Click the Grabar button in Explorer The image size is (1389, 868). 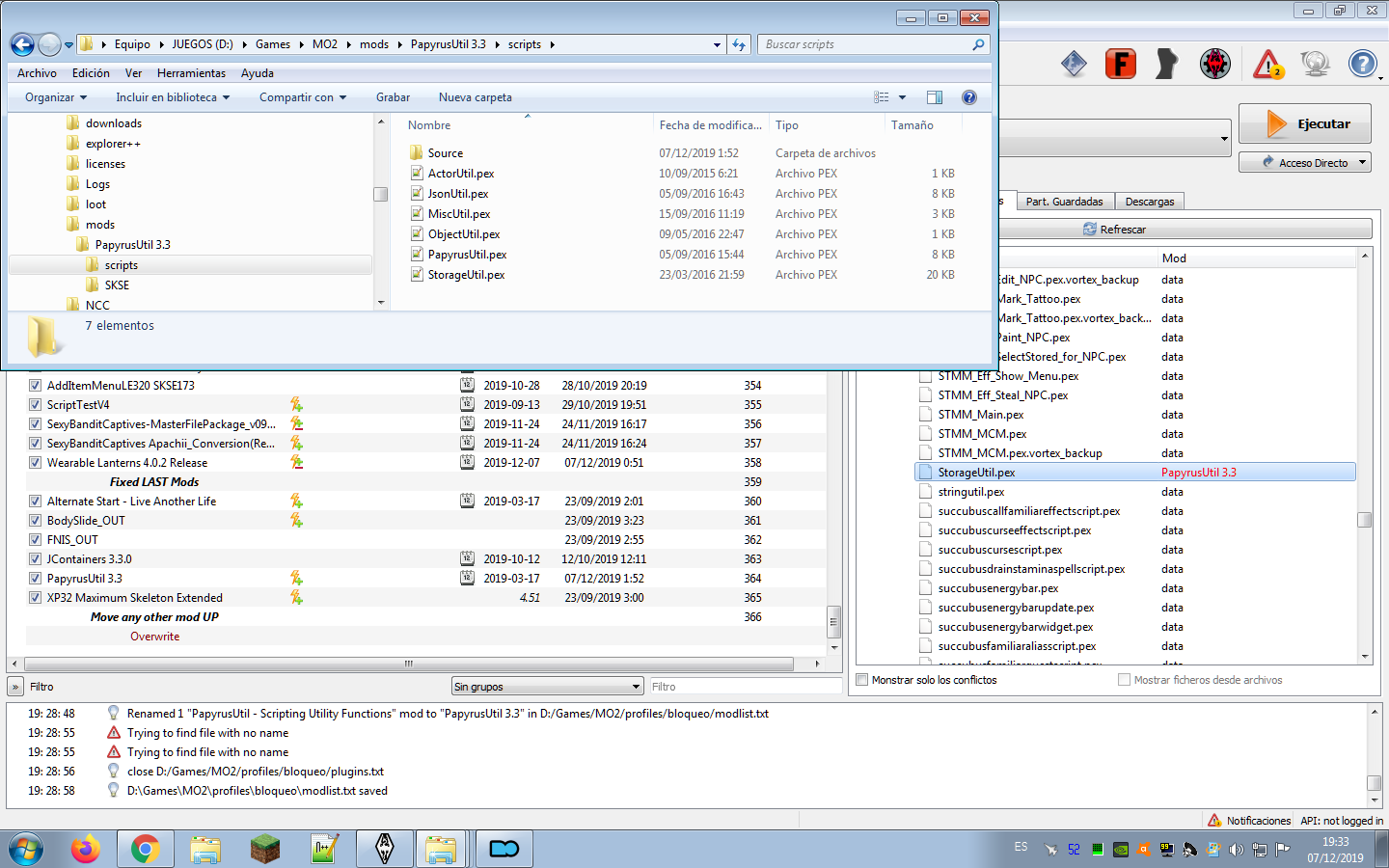[x=393, y=97]
